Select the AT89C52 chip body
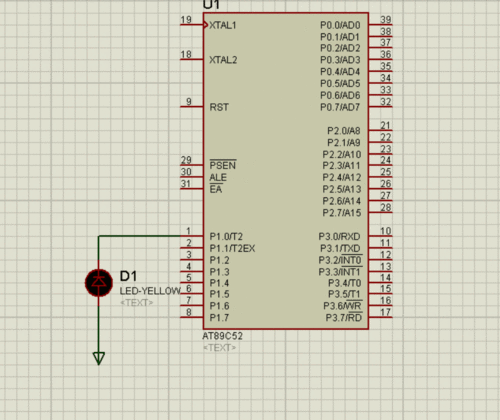This screenshot has height=420, width=500. [286, 171]
